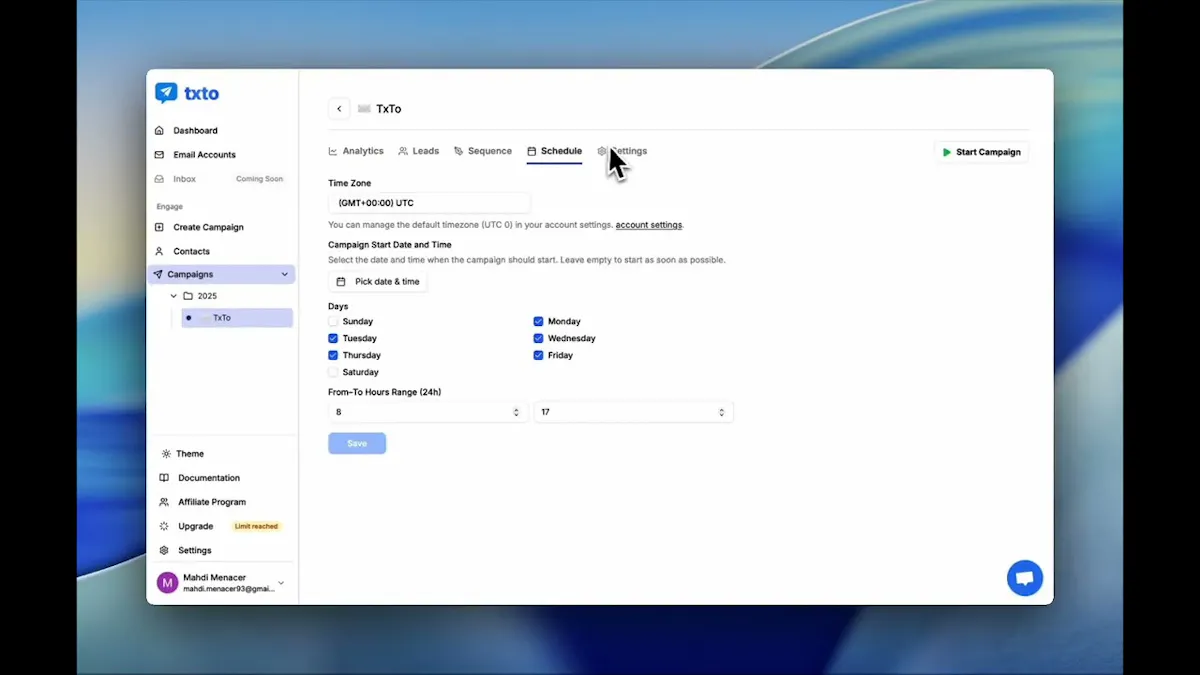Expand the user account menu chevron

(281, 583)
